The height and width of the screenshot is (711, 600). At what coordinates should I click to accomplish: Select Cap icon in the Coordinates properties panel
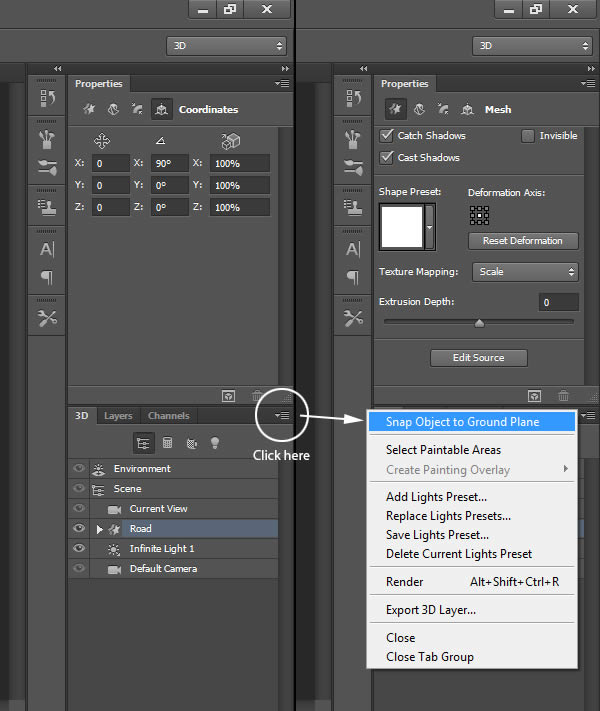pos(137,109)
